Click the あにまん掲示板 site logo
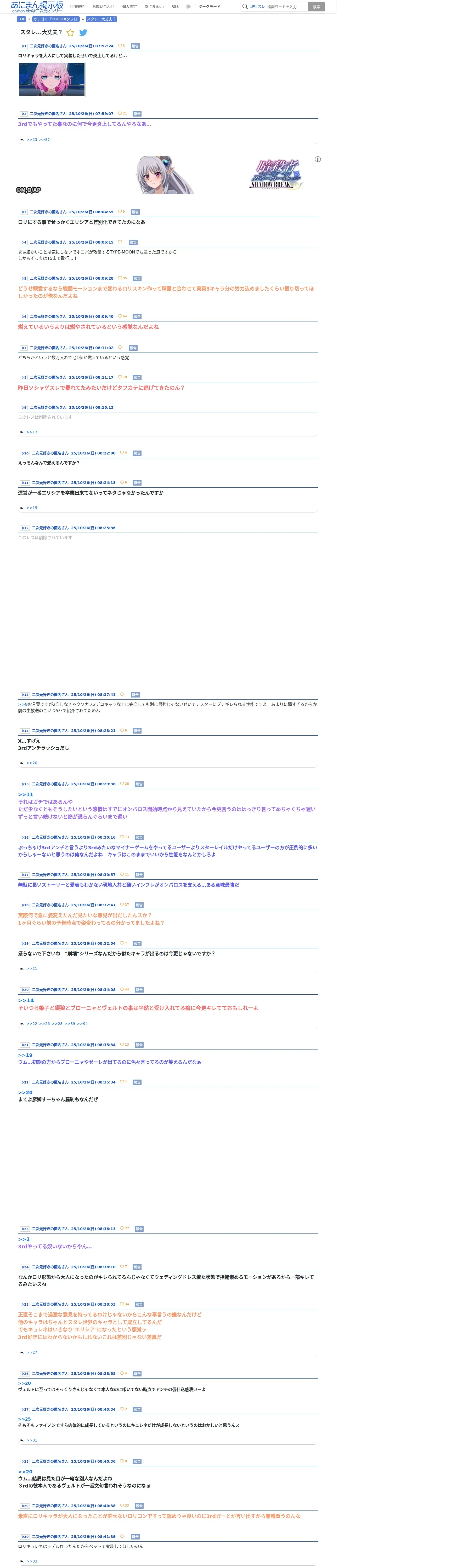 (x=37, y=7)
